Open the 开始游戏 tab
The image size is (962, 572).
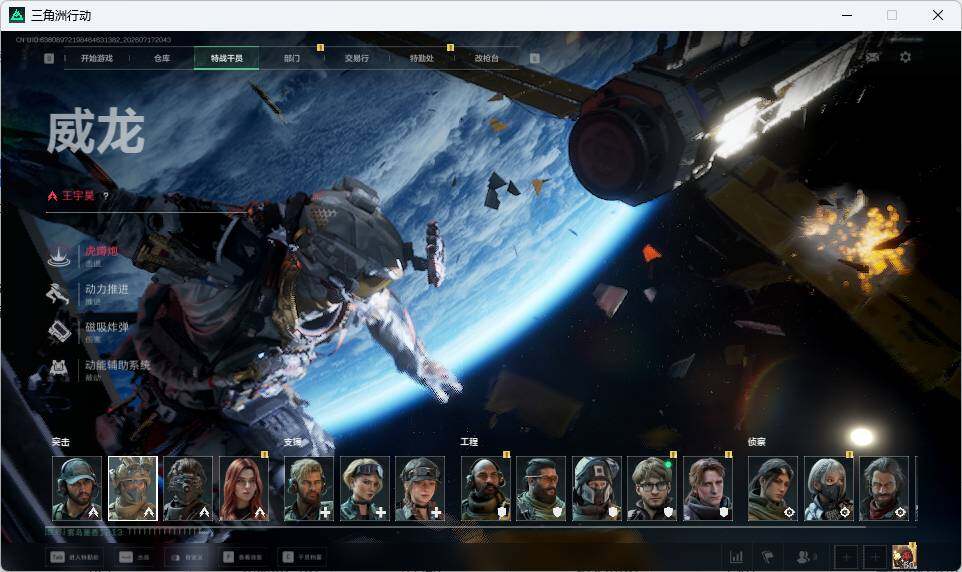click(x=97, y=58)
